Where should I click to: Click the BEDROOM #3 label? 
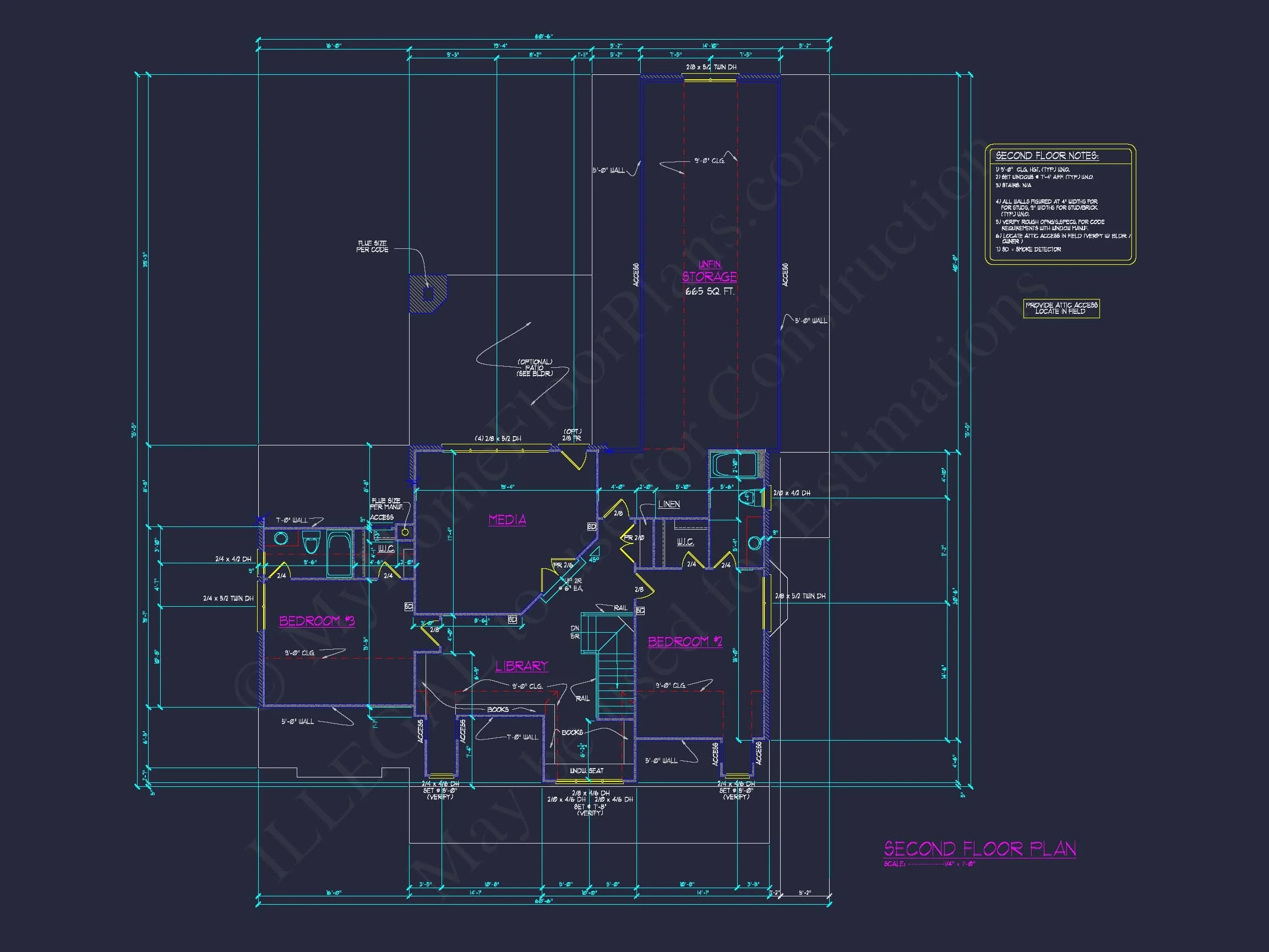click(x=317, y=621)
